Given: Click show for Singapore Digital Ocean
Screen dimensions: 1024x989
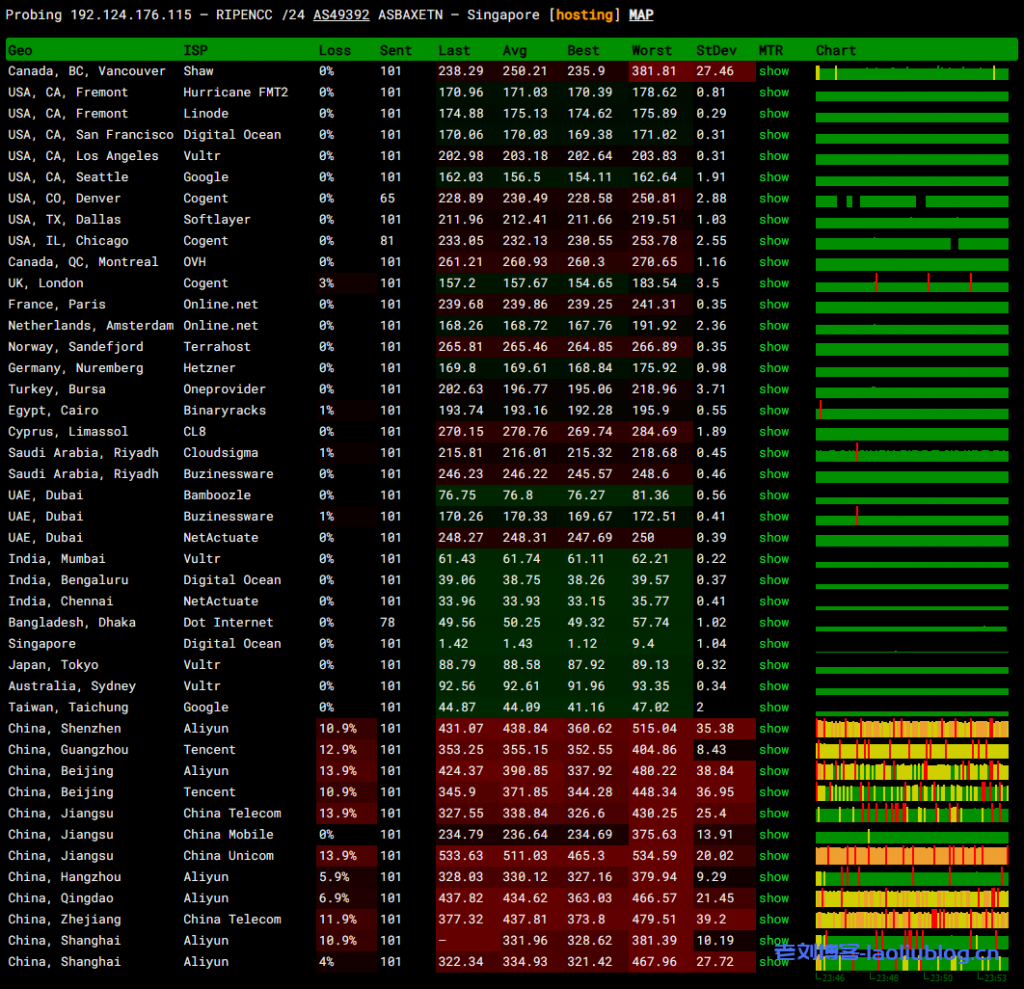Looking at the screenshot, I should [773, 644].
